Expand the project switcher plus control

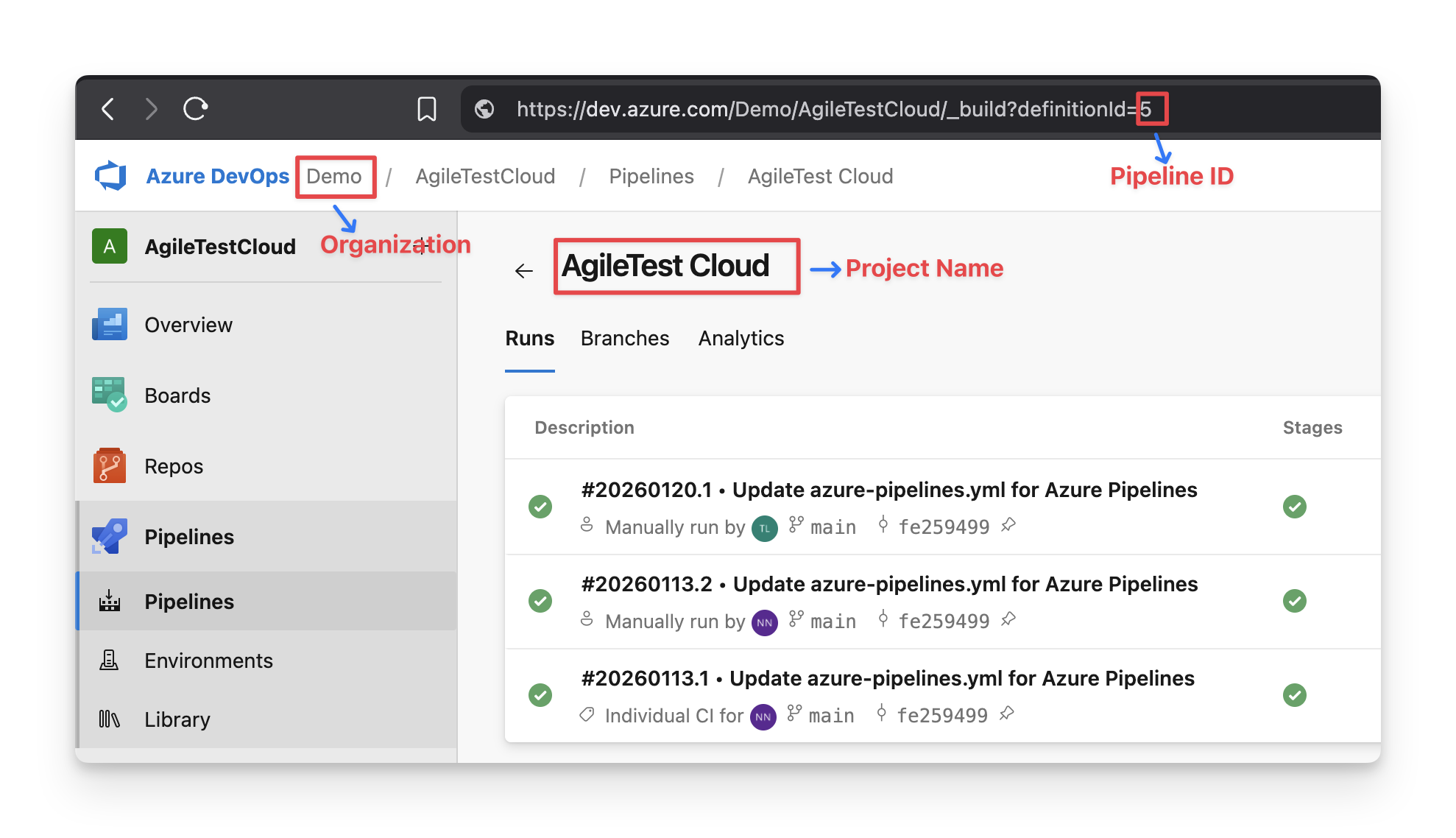[x=422, y=246]
